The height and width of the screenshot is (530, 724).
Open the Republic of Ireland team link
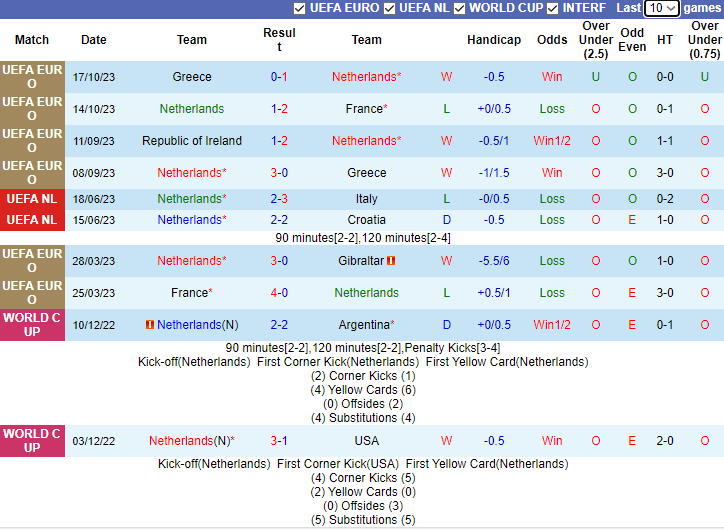(x=192, y=141)
